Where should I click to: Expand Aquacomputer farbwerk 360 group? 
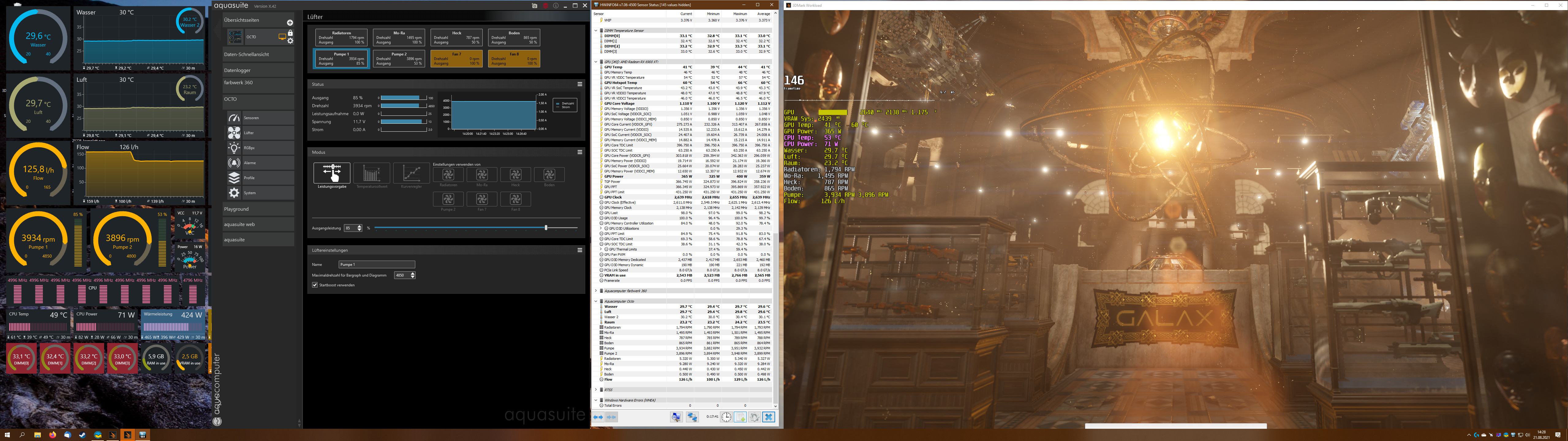point(596,291)
